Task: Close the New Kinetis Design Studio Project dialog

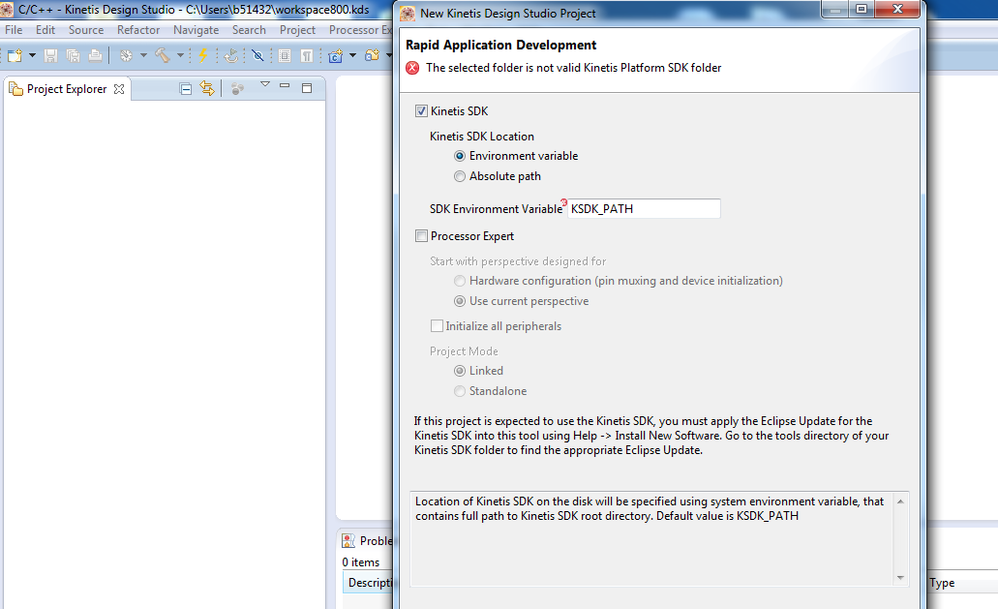Action: [x=897, y=9]
